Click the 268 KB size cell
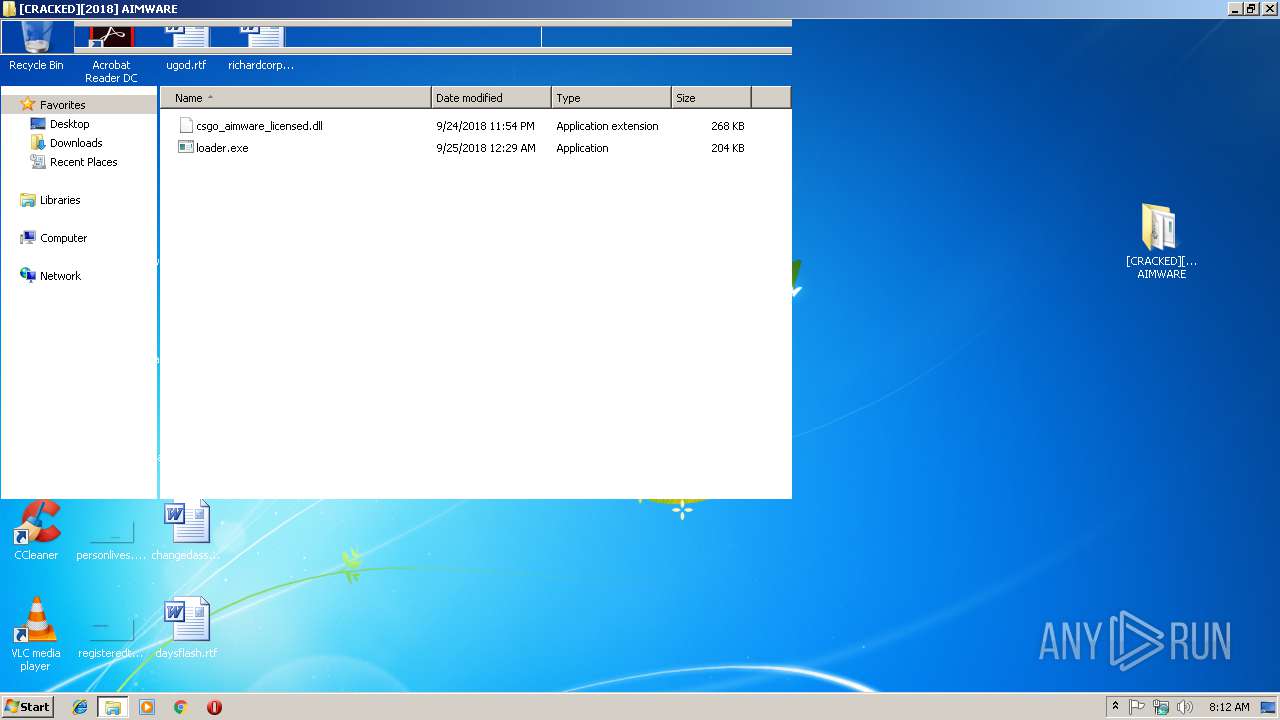1280x720 pixels. coord(728,126)
